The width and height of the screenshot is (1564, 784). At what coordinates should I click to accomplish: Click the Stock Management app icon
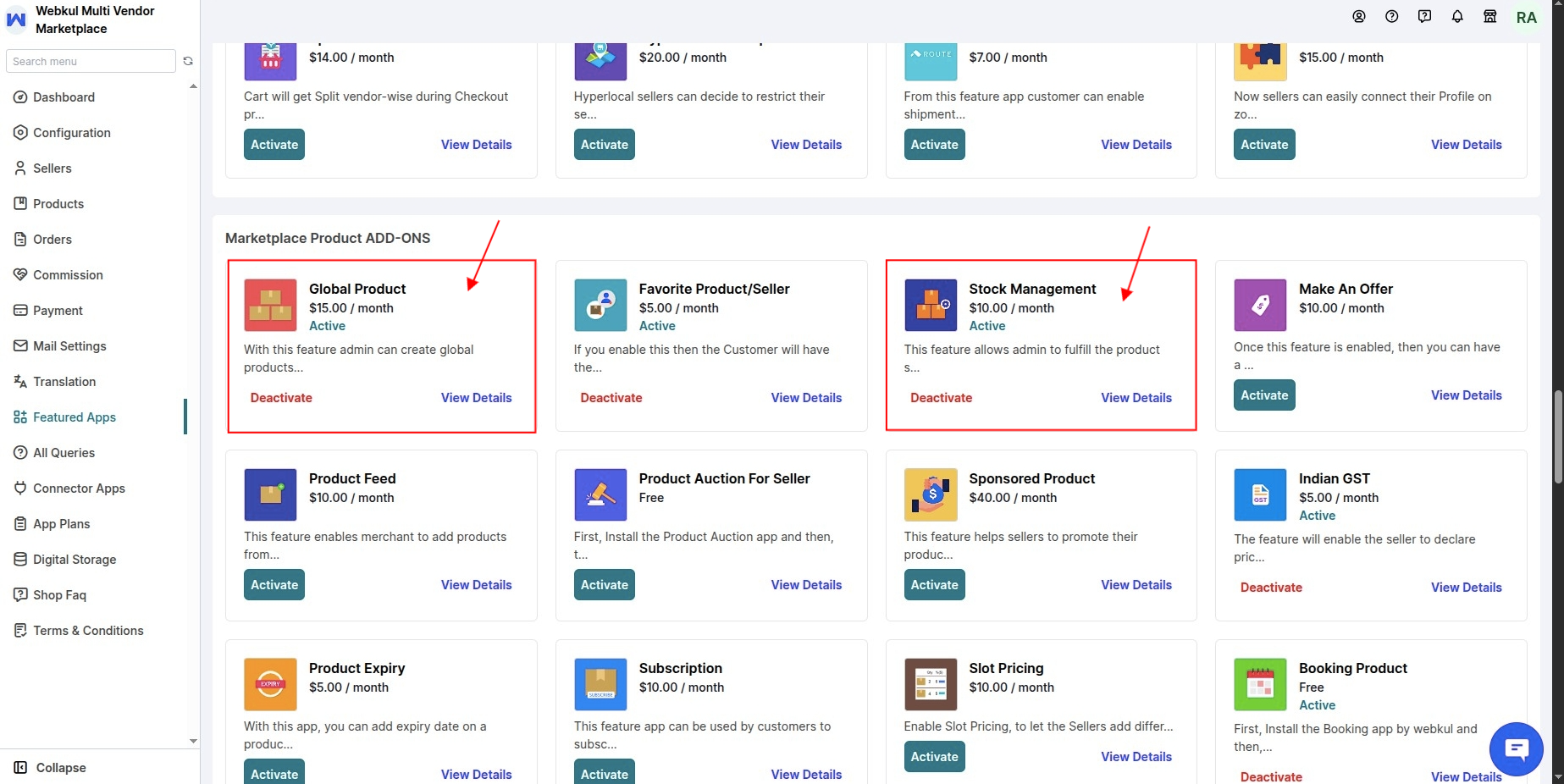pos(931,305)
